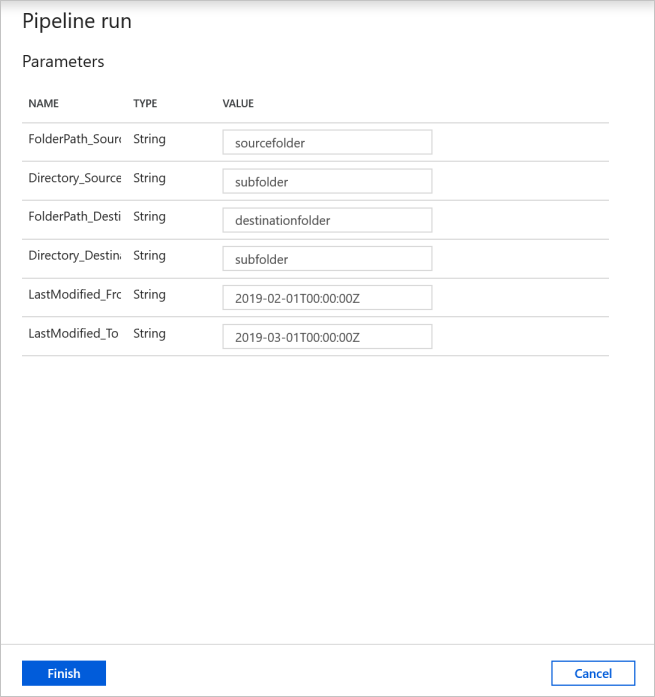Click the Finish button
The image size is (655, 697).
click(64, 673)
